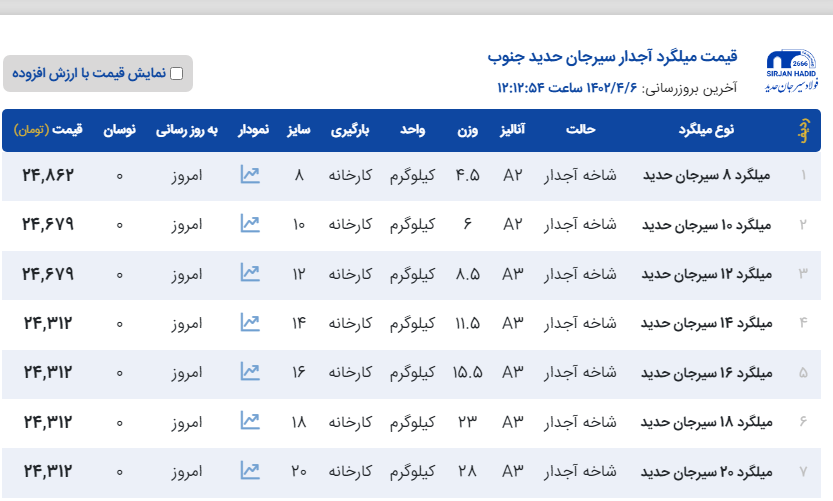This screenshot has width=833, height=501.
Task: Open the chart icon for میلگرد 16 row
Action: pyautogui.click(x=250, y=372)
